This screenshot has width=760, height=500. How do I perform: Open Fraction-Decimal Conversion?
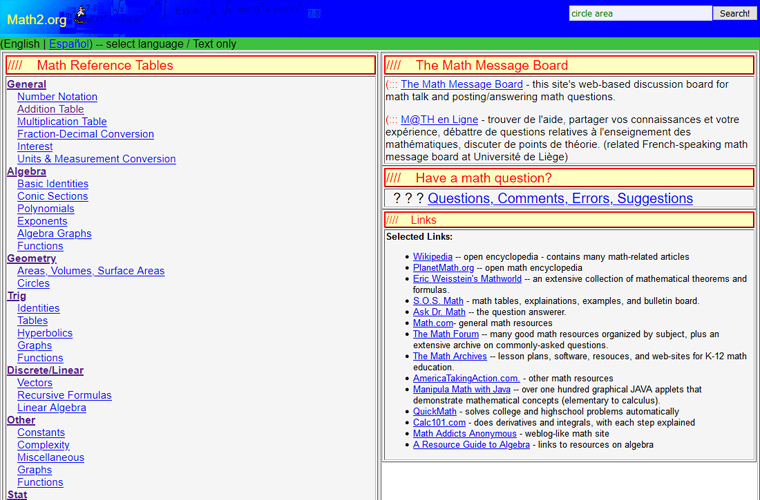86,134
